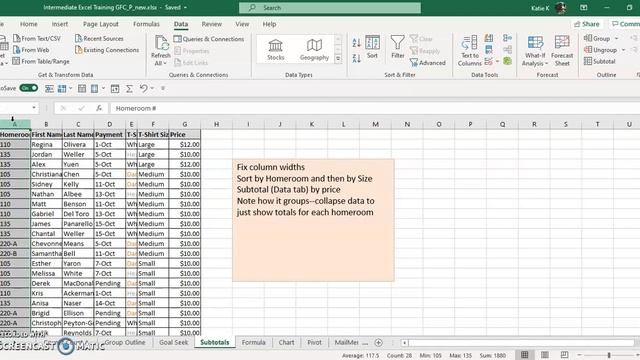Image resolution: width=640 pixels, height=360 pixels.
Task: Click the insert function fx button
Action: (x=99, y=108)
